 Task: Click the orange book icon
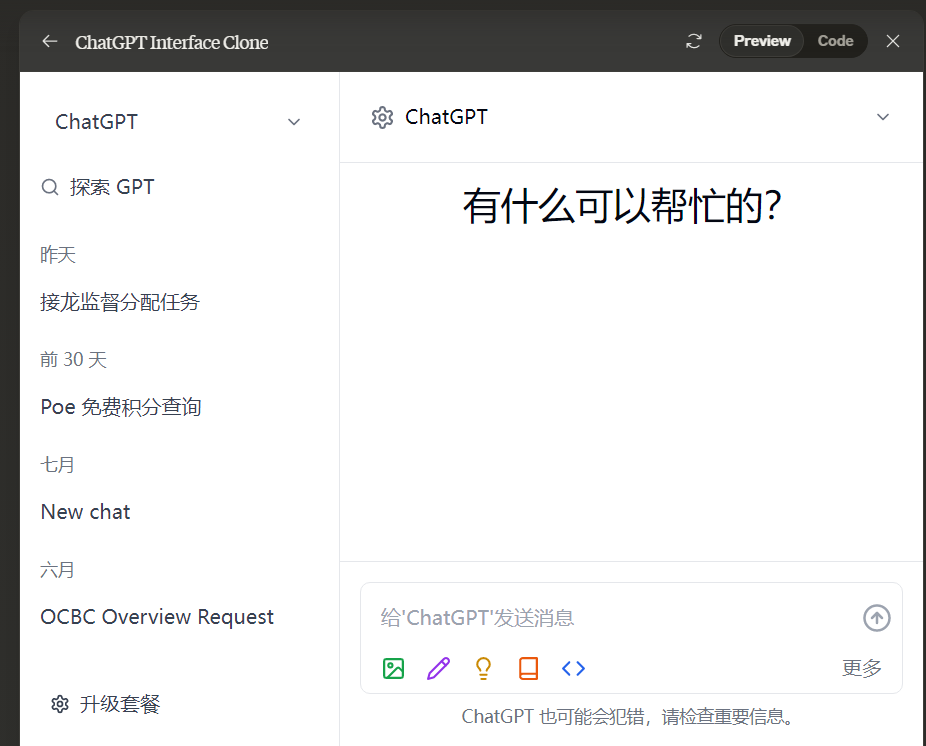click(x=528, y=669)
